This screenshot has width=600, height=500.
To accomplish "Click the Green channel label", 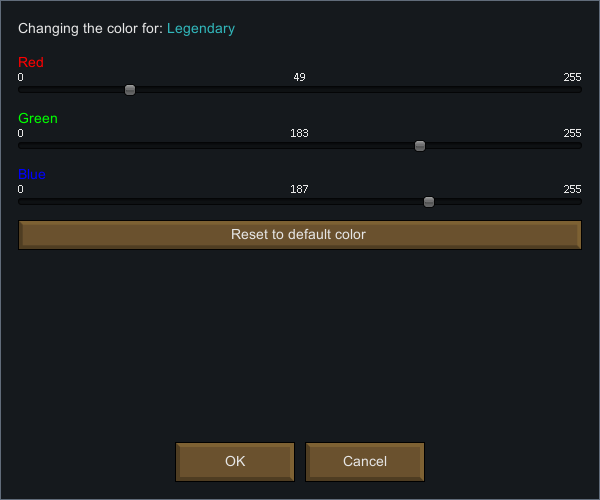I will point(38,118).
